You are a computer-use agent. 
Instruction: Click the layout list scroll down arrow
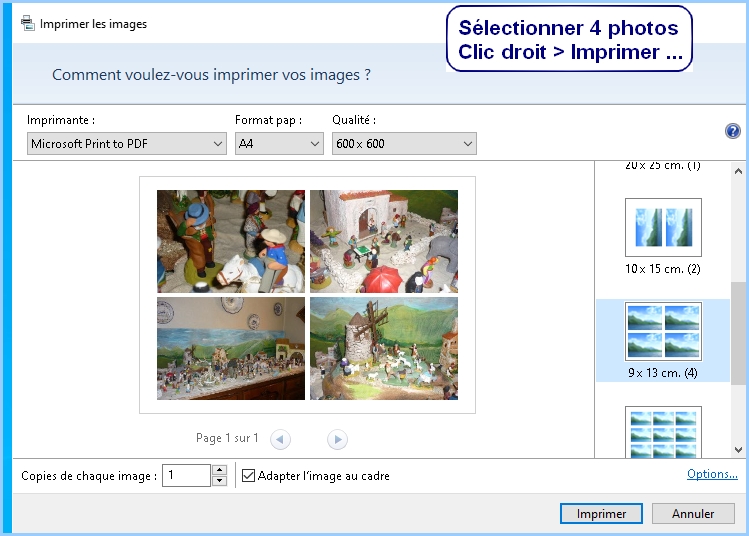pyautogui.click(x=738, y=450)
